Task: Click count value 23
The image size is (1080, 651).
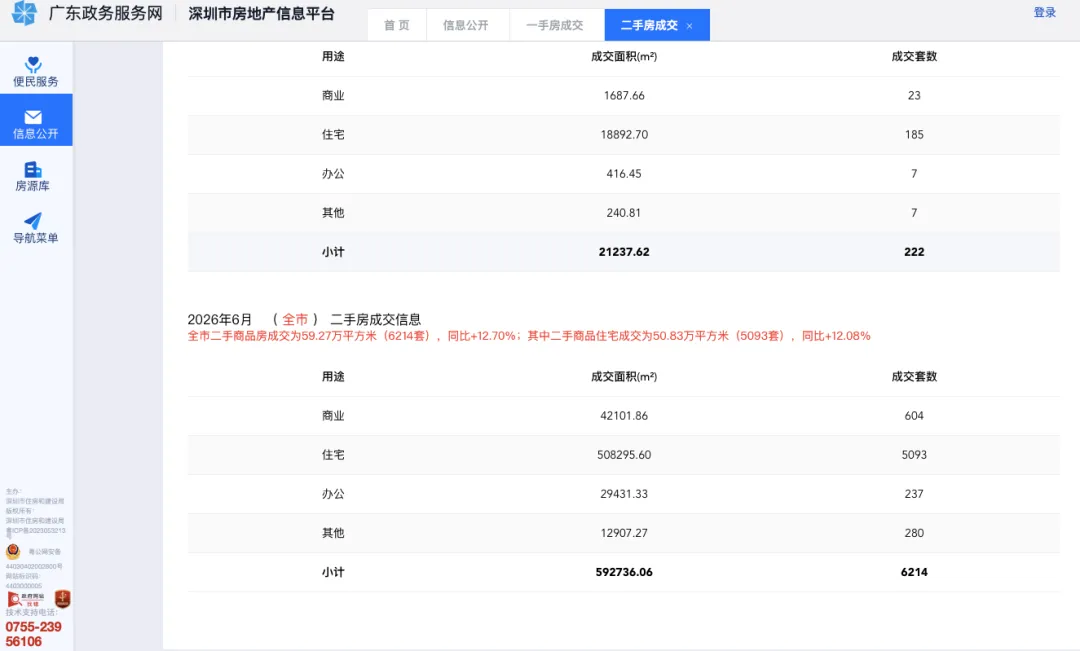Action: (914, 96)
